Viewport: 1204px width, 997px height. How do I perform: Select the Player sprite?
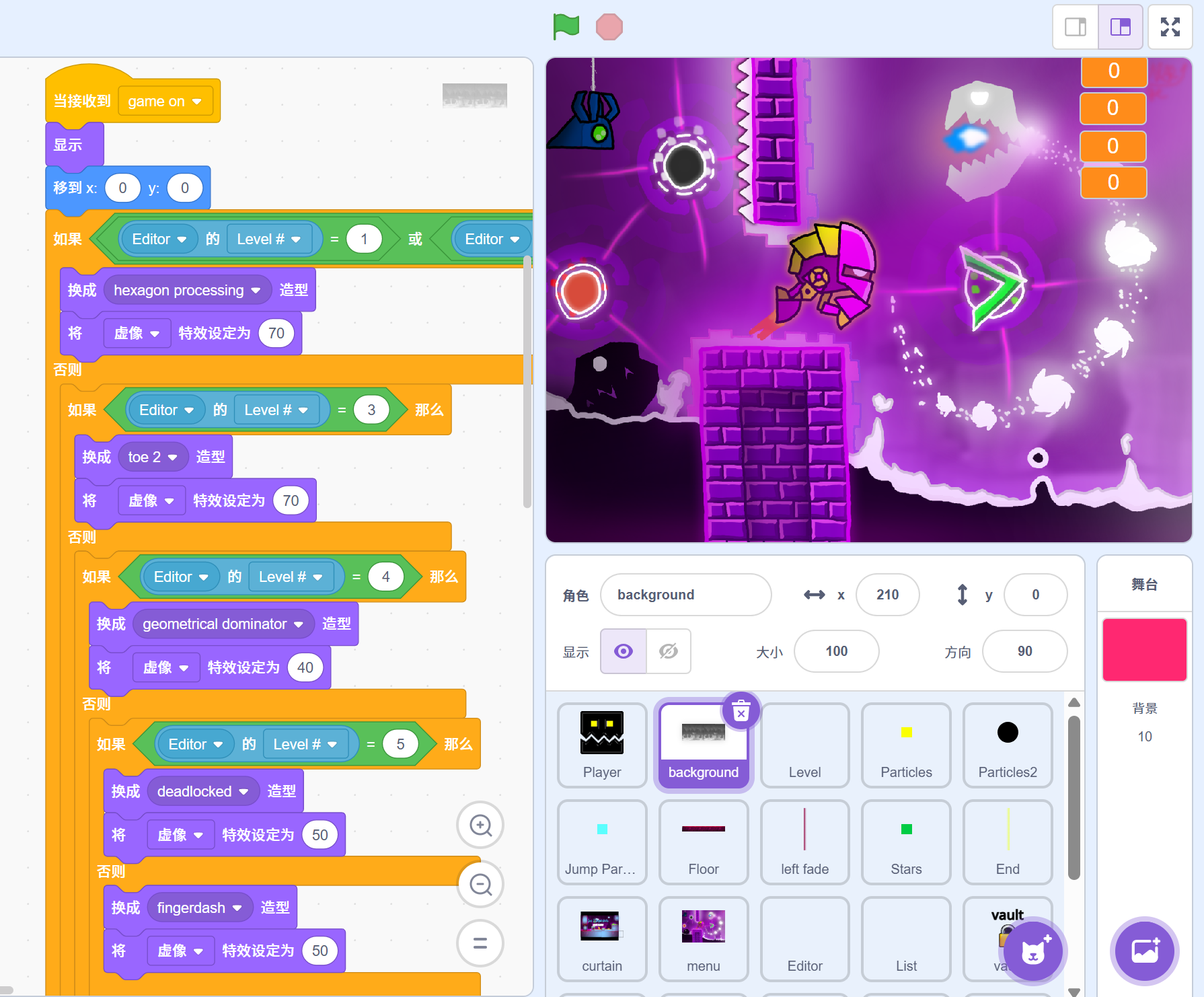point(602,745)
